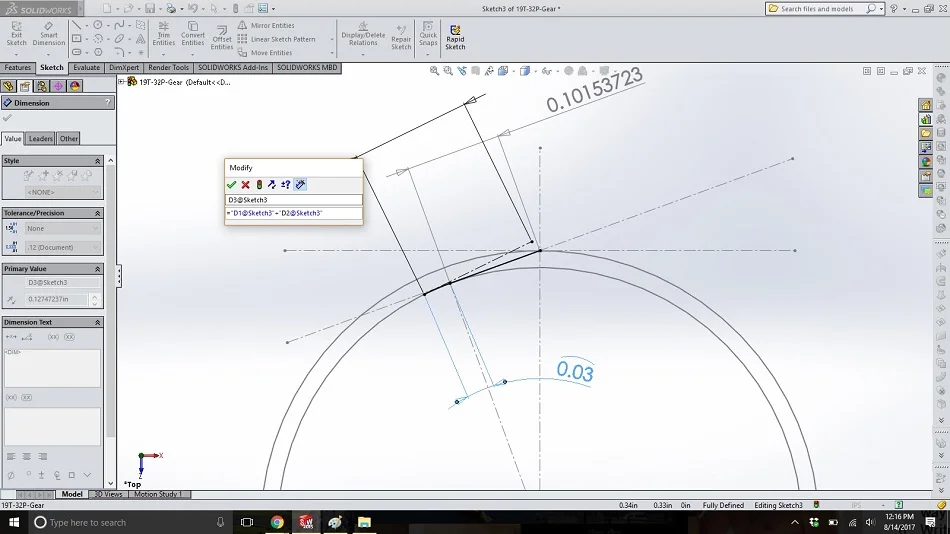Click the Repair Sketch tool
Screen dimensions: 950x534
(400, 38)
